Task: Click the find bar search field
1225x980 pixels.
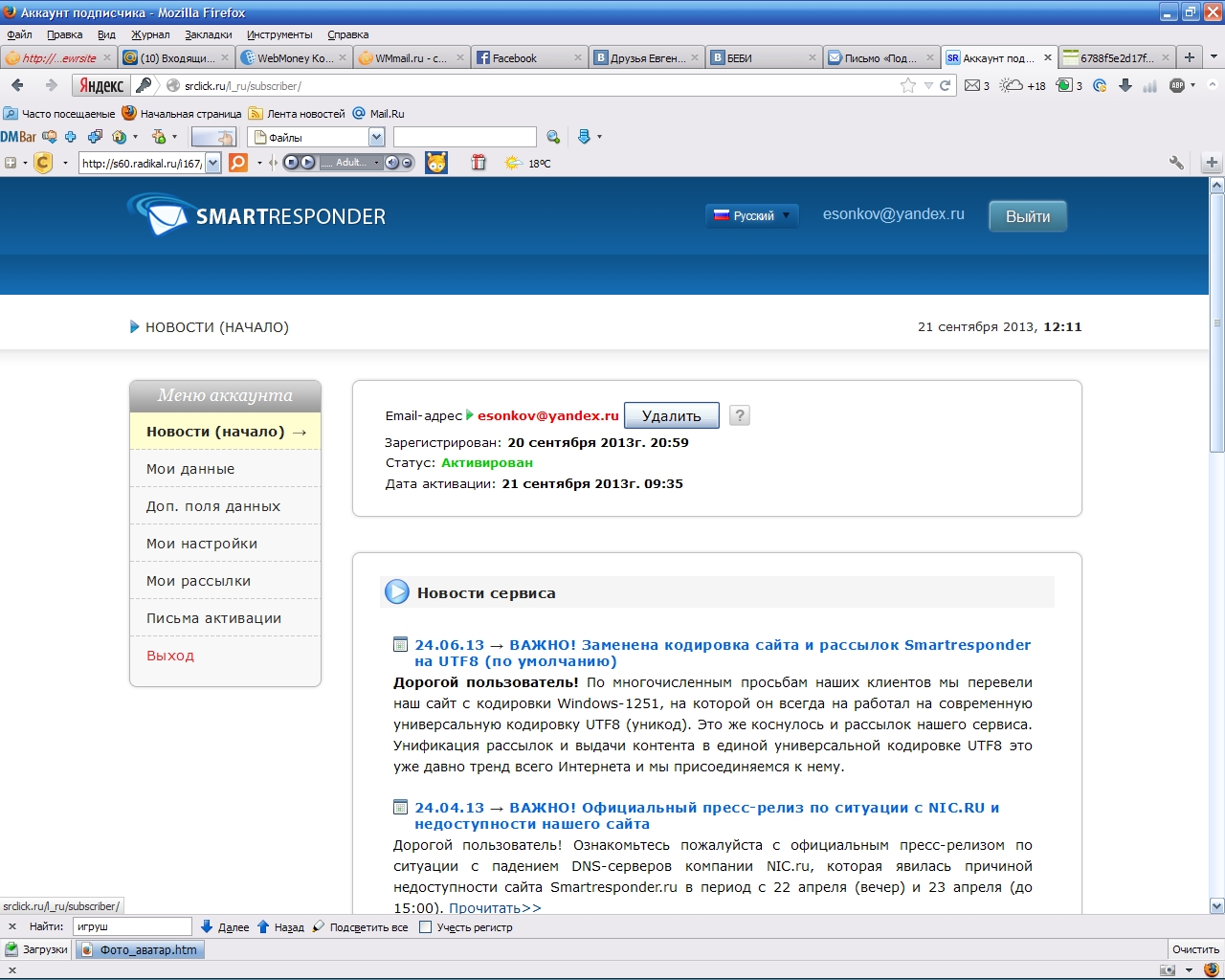Action: (x=133, y=926)
